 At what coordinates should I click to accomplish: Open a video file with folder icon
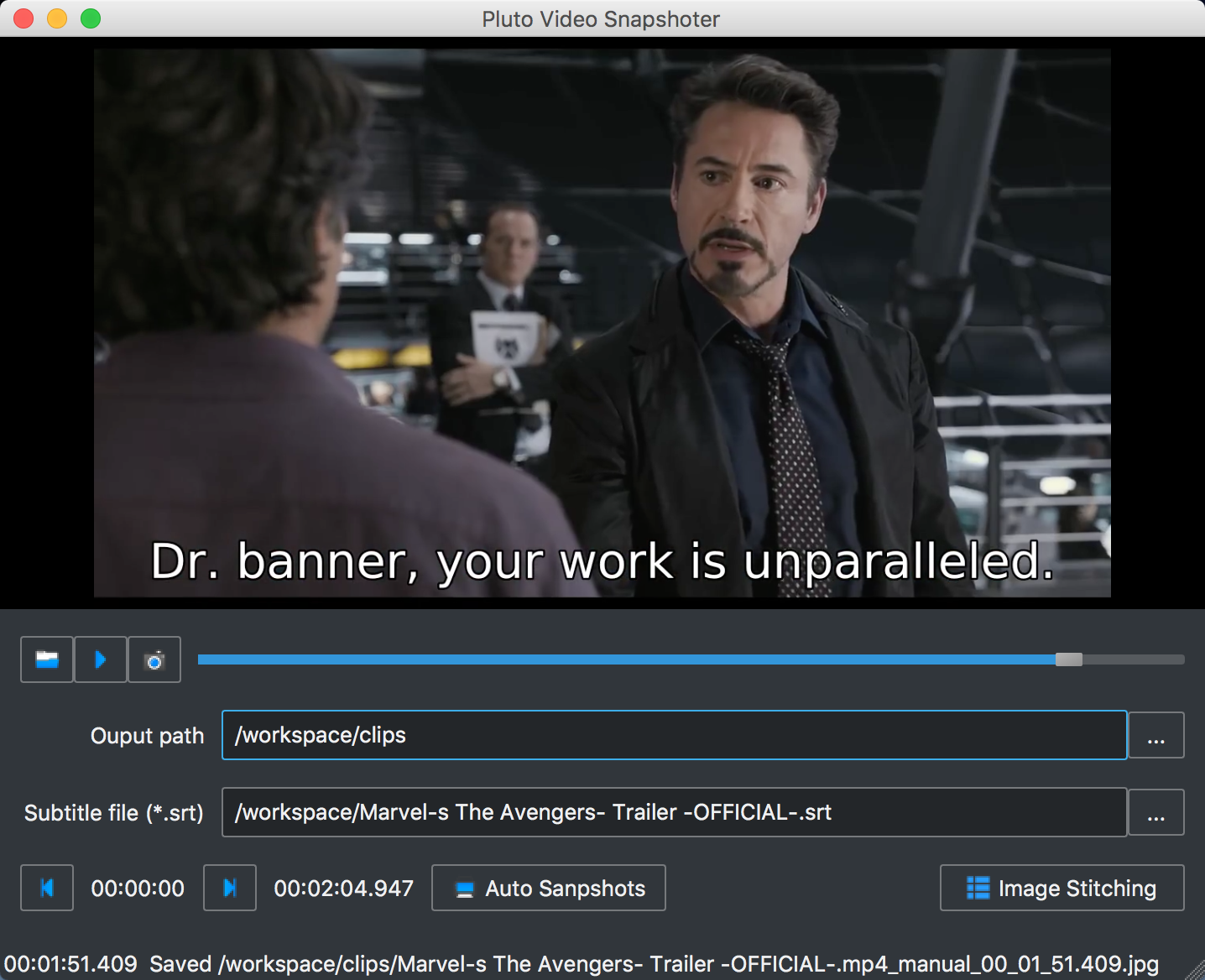47,659
